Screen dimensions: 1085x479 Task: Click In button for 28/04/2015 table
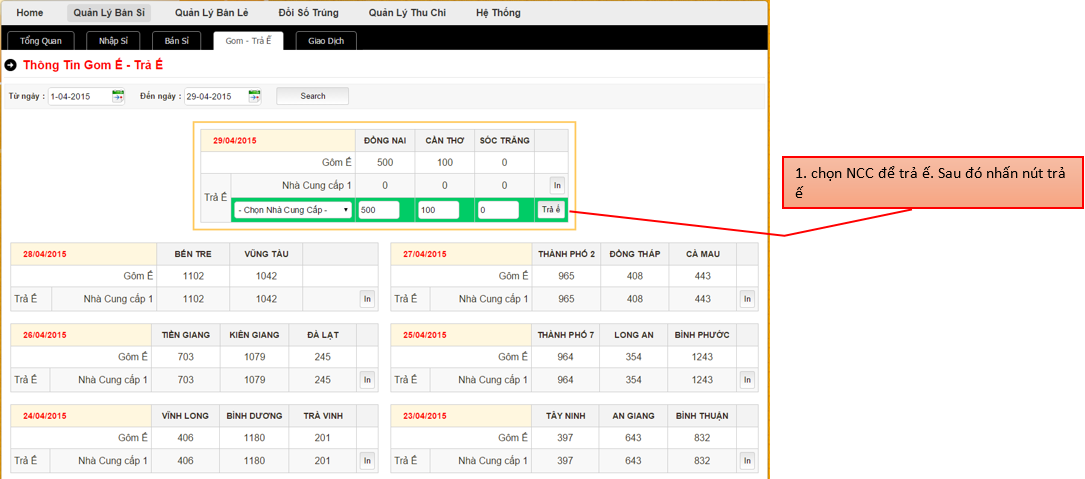[x=367, y=298]
